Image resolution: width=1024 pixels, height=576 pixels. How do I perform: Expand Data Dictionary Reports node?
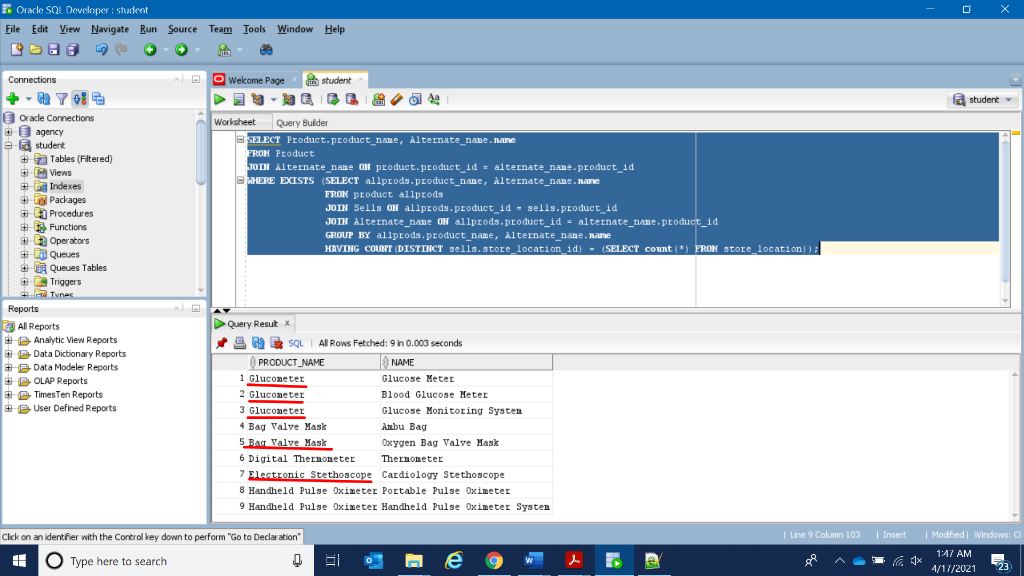click(x=8, y=353)
